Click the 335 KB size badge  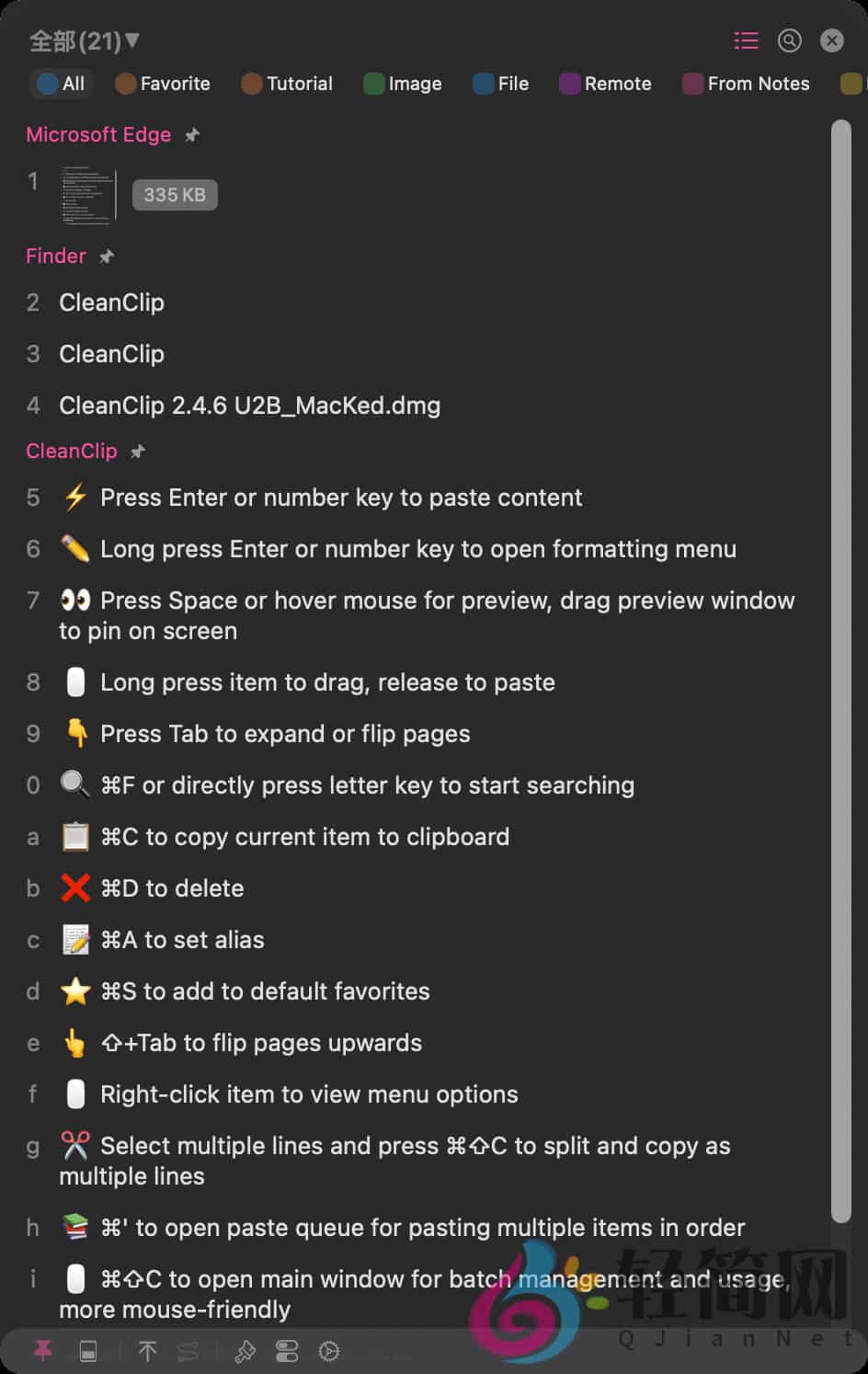click(175, 194)
